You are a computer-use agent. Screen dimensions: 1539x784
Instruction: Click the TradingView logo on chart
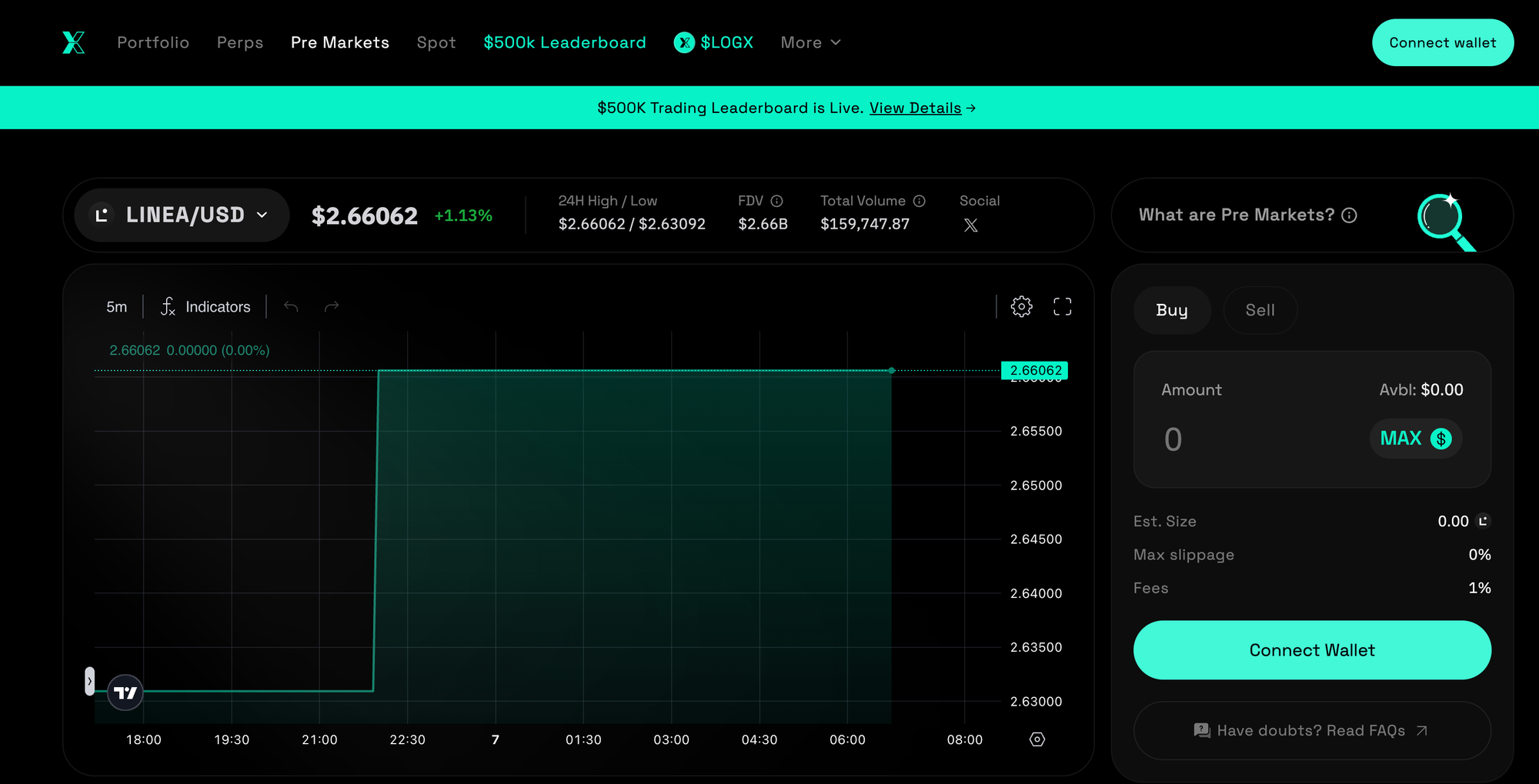click(x=125, y=692)
